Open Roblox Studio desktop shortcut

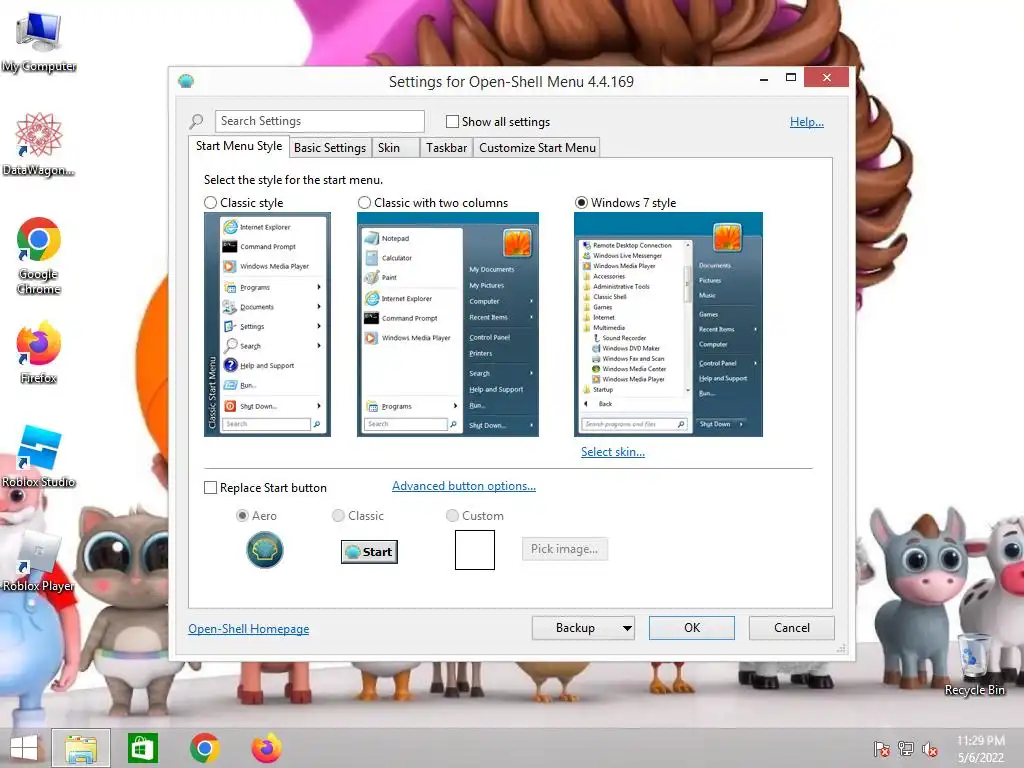click(x=39, y=456)
